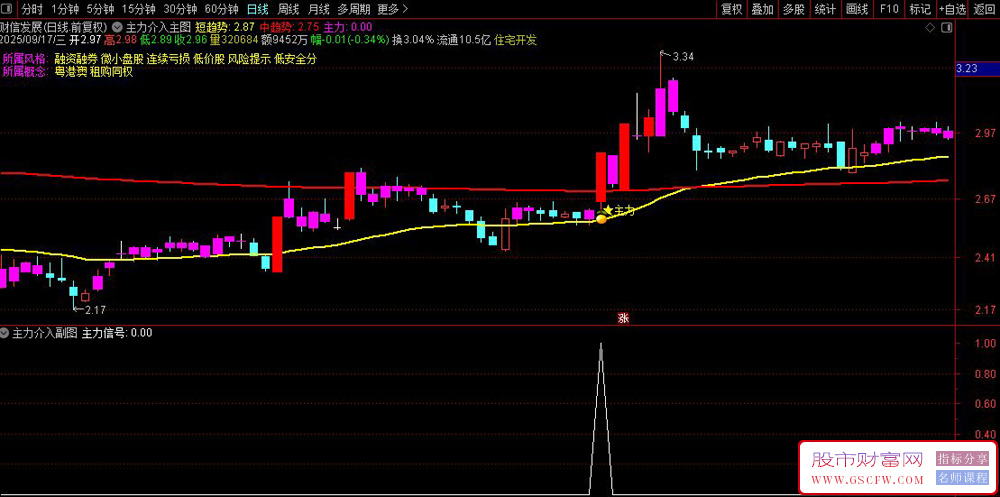Image resolution: width=1000 pixels, height=497 pixels.
Task: Click the 3.34 high price label
Action: coord(682,57)
